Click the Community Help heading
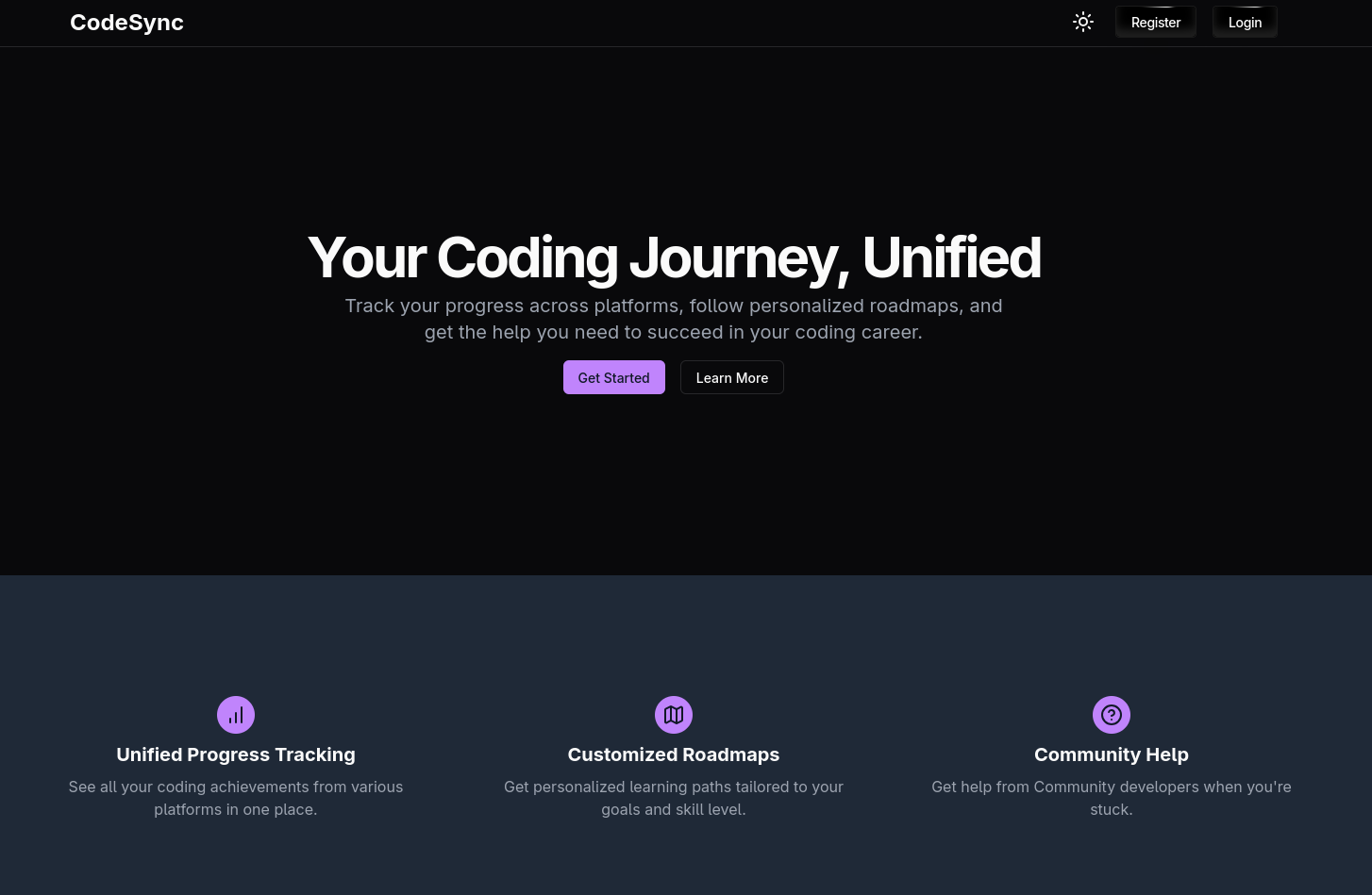Image resolution: width=1372 pixels, height=895 pixels. pyautogui.click(x=1112, y=754)
